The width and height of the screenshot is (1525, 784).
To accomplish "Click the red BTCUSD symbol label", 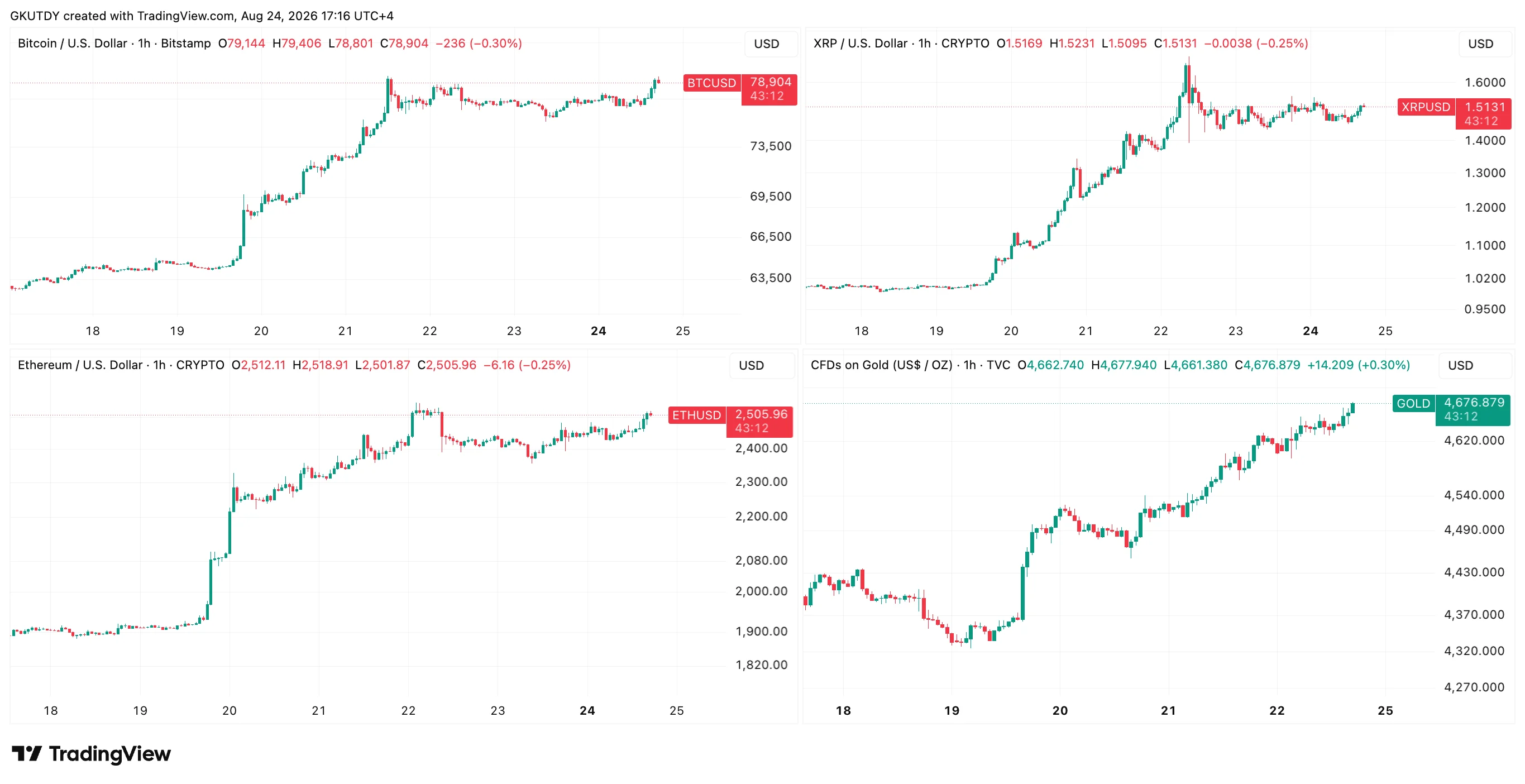I will click(x=711, y=83).
